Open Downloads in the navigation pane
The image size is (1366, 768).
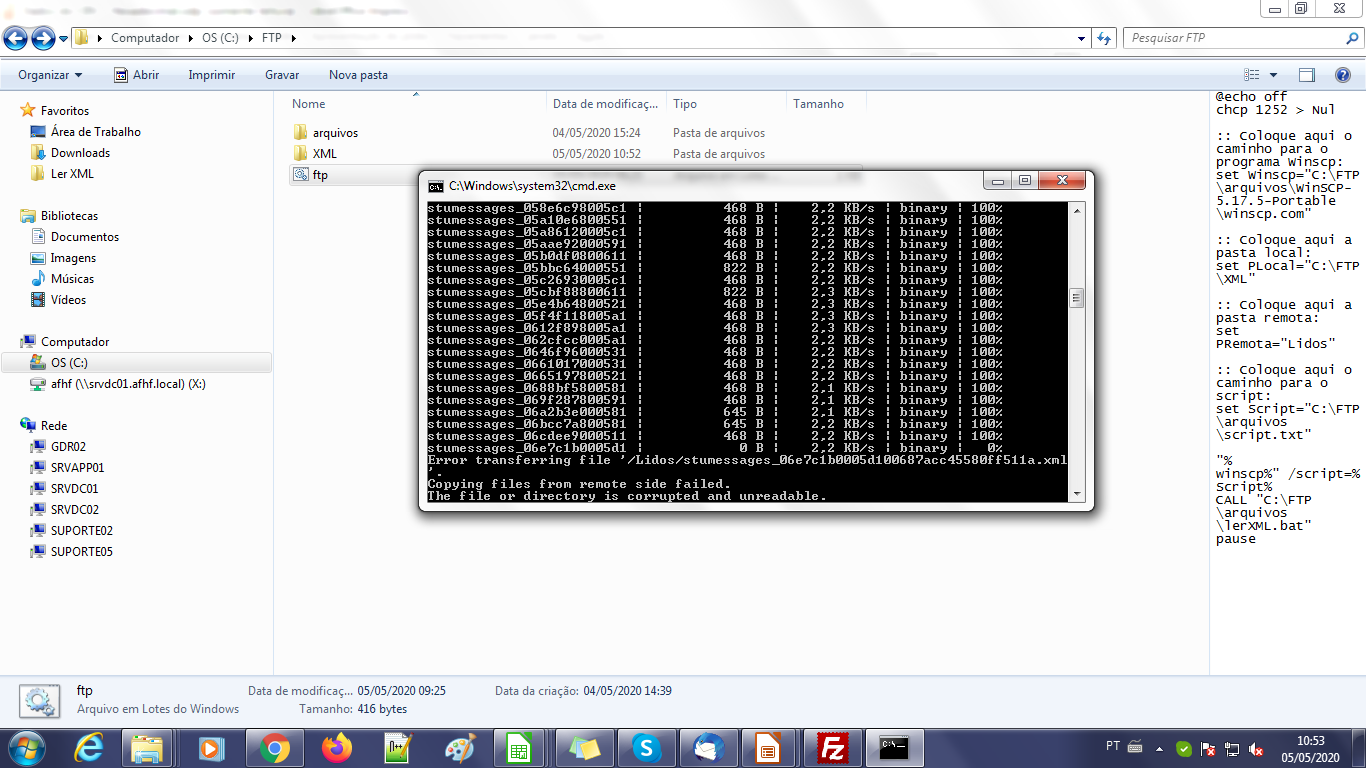(x=80, y=153)
